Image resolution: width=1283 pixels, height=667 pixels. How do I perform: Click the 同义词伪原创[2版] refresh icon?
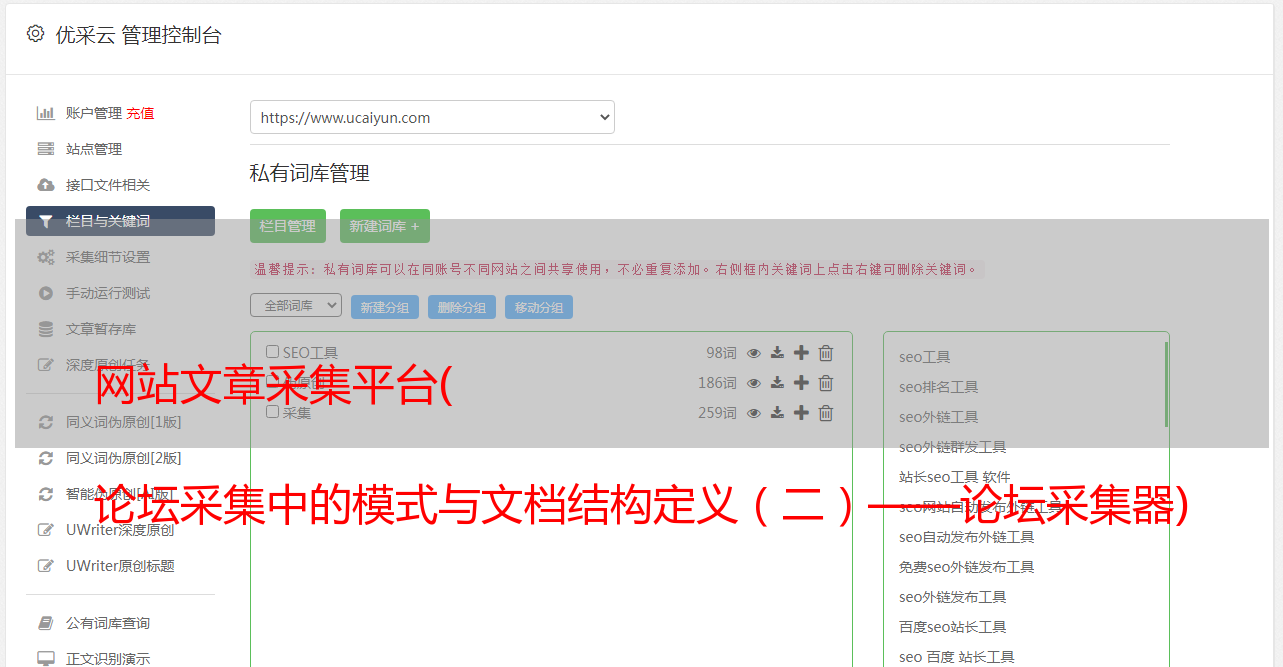46,458
